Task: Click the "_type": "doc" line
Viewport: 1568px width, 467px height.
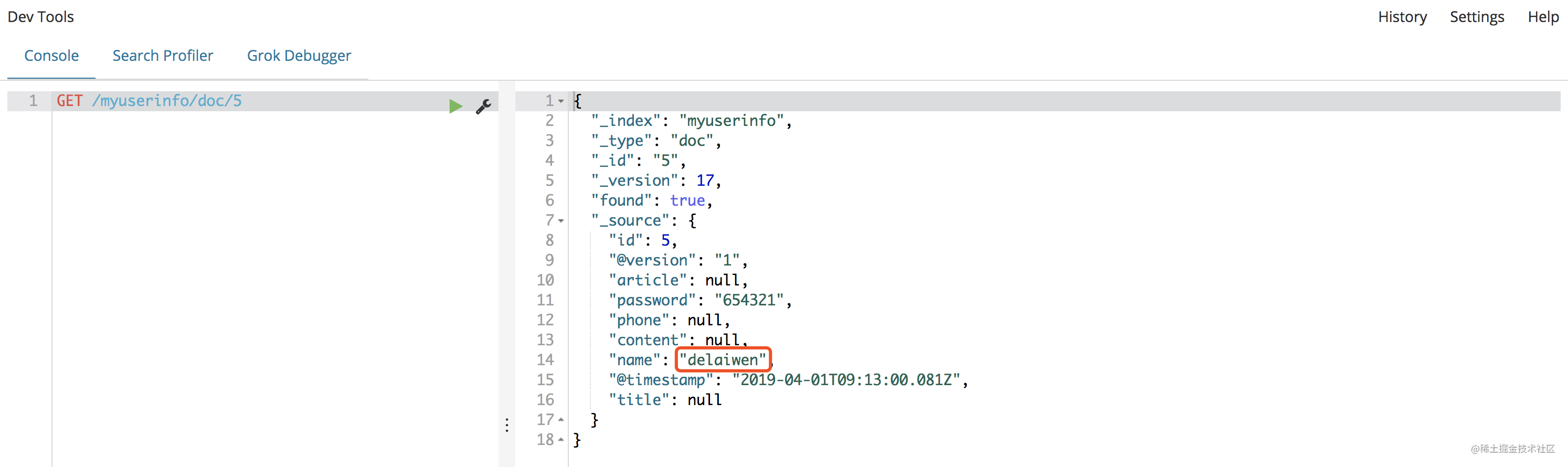Action: tap(656, 141)
